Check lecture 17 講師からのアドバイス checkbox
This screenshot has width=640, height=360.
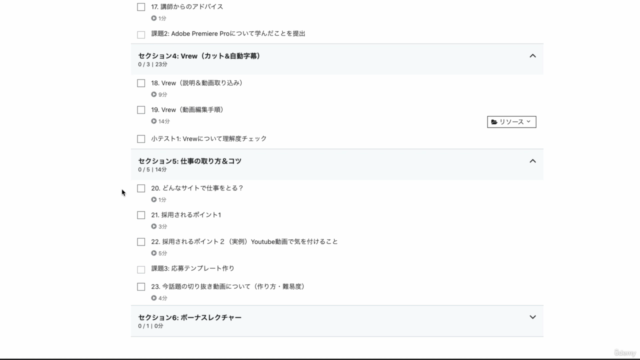point(141,7)
